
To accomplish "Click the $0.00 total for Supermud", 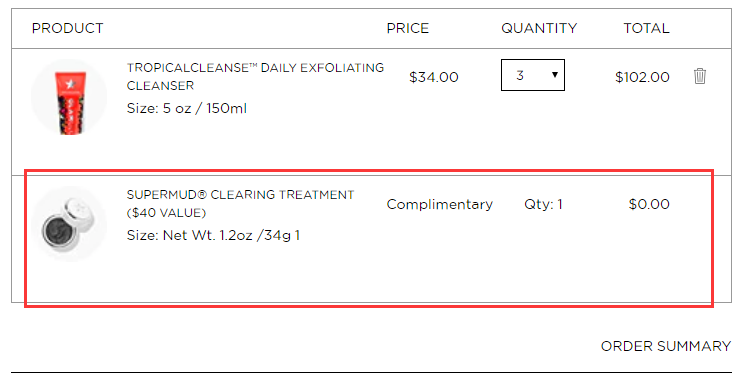I will point(649,204).
